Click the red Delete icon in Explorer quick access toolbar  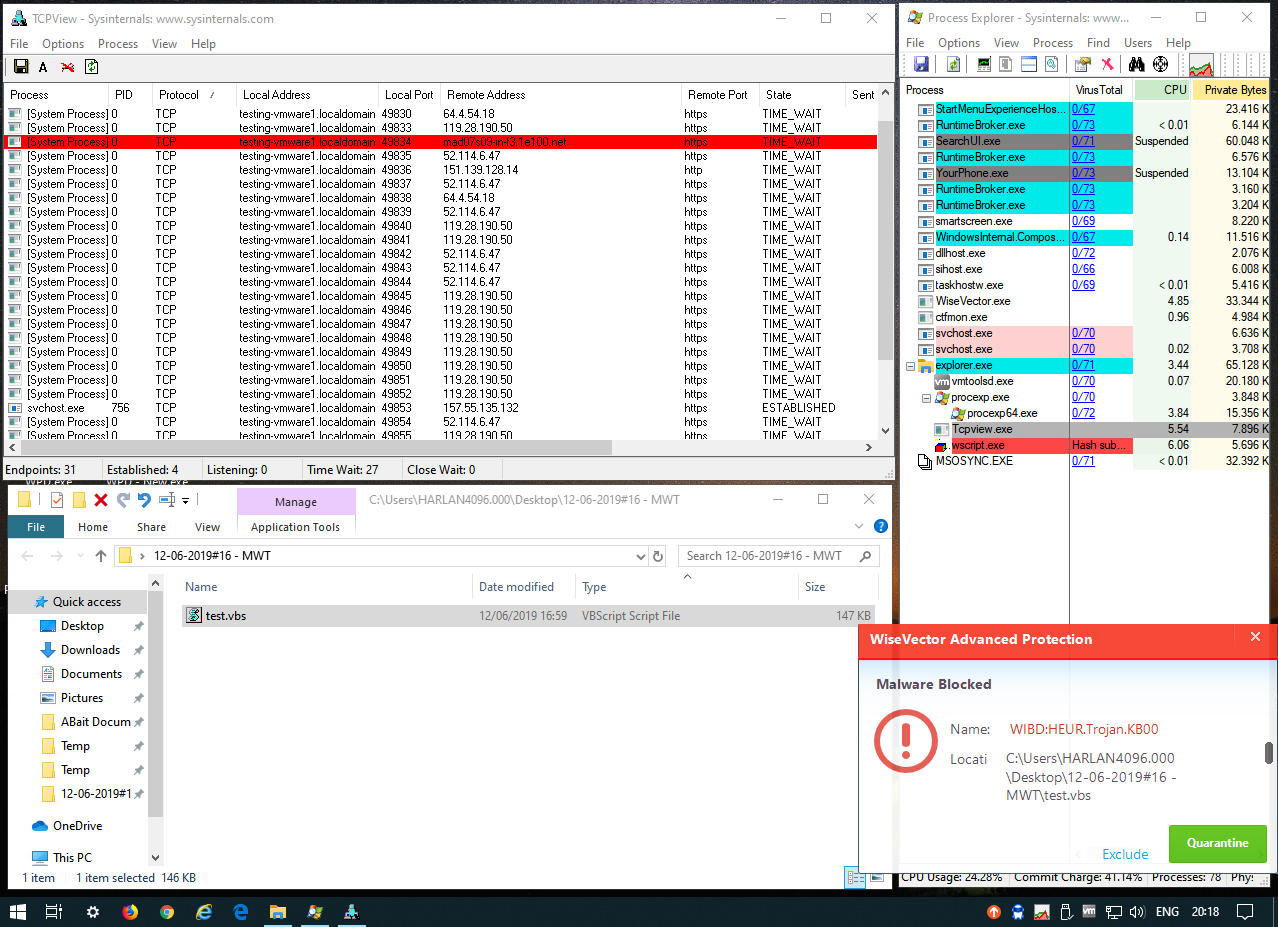click(x=101, y=500)
